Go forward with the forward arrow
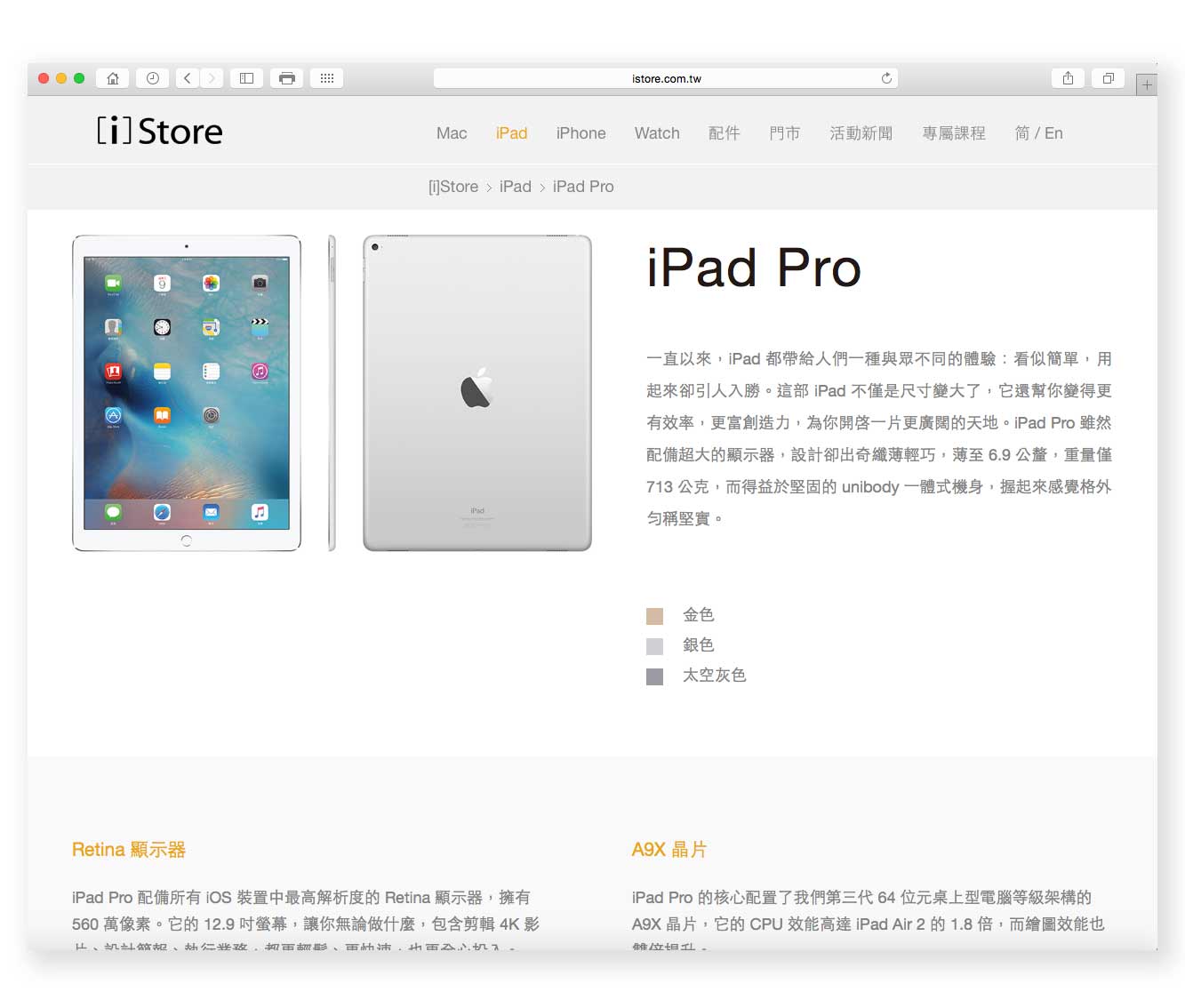This screenshot has height=1008, width=1185. pyautogui.click(x=212, y=78)
